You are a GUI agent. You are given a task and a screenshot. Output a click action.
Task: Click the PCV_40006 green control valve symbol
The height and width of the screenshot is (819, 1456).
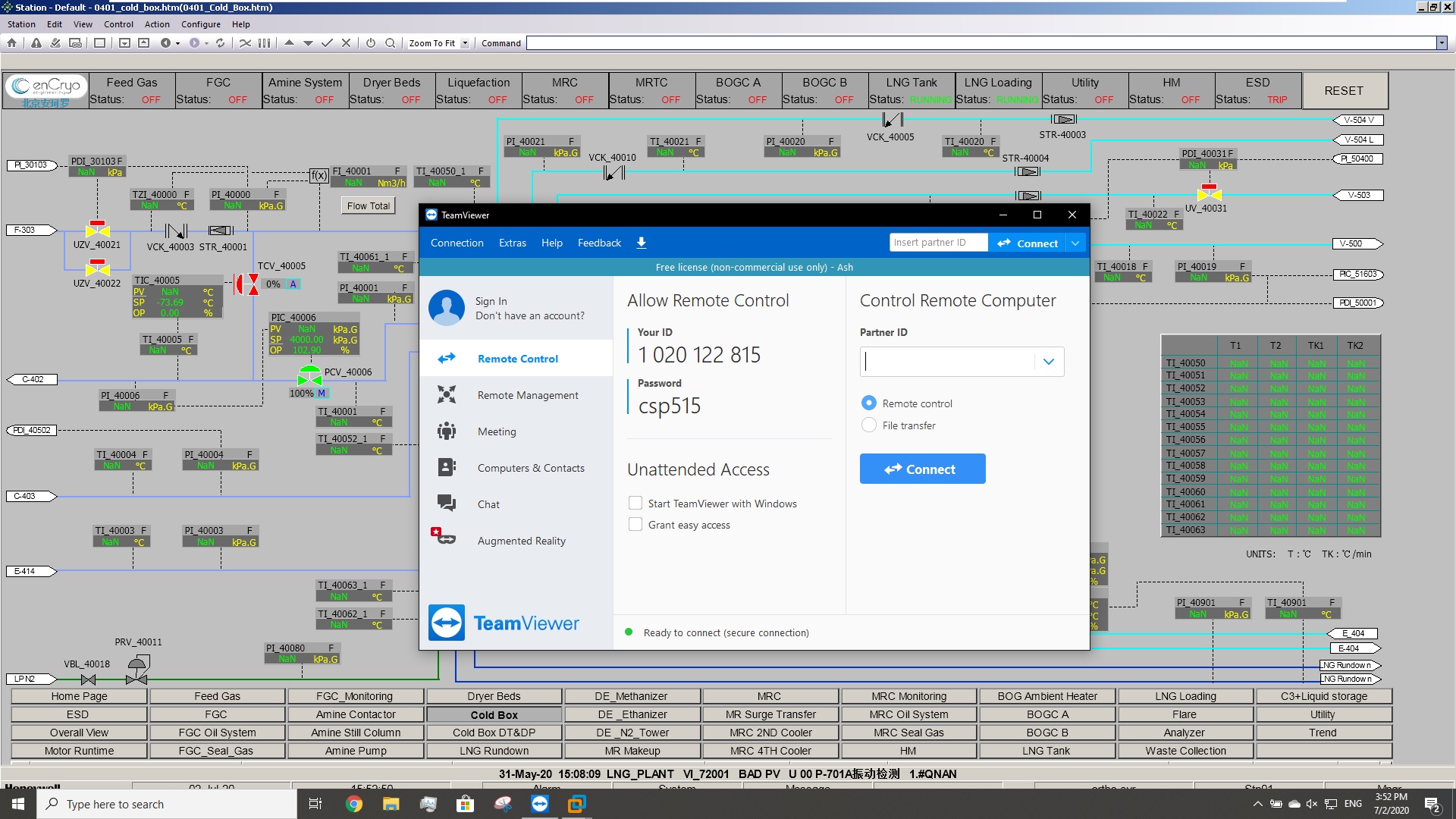[x=309, y=375]
